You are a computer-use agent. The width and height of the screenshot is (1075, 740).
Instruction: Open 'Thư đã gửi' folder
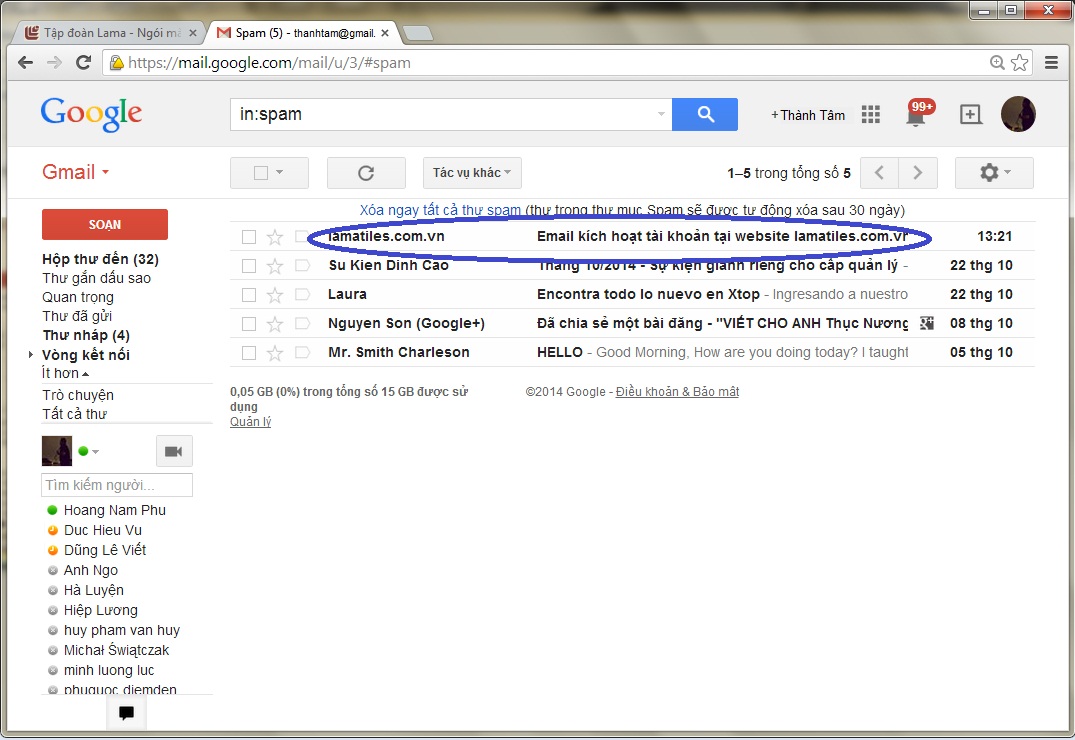click(77, 316)
